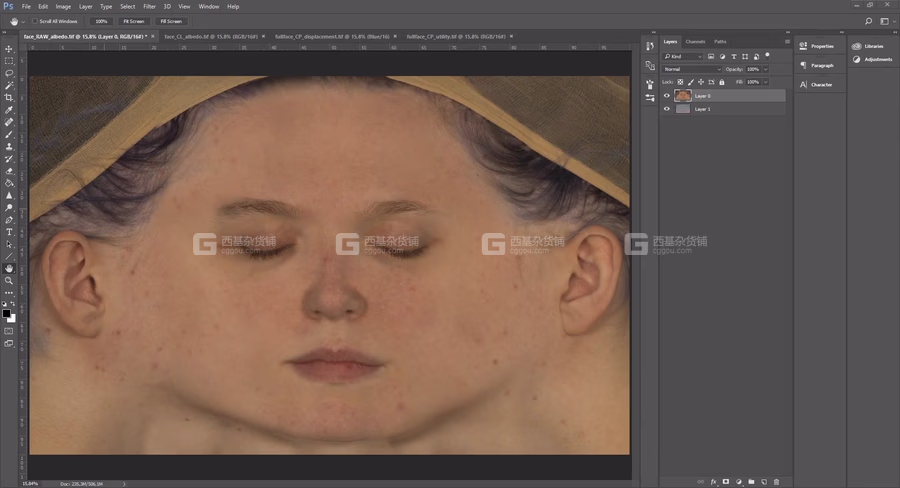
Task: Open the layer Kind filter dropdown
Action: [682, 56]
